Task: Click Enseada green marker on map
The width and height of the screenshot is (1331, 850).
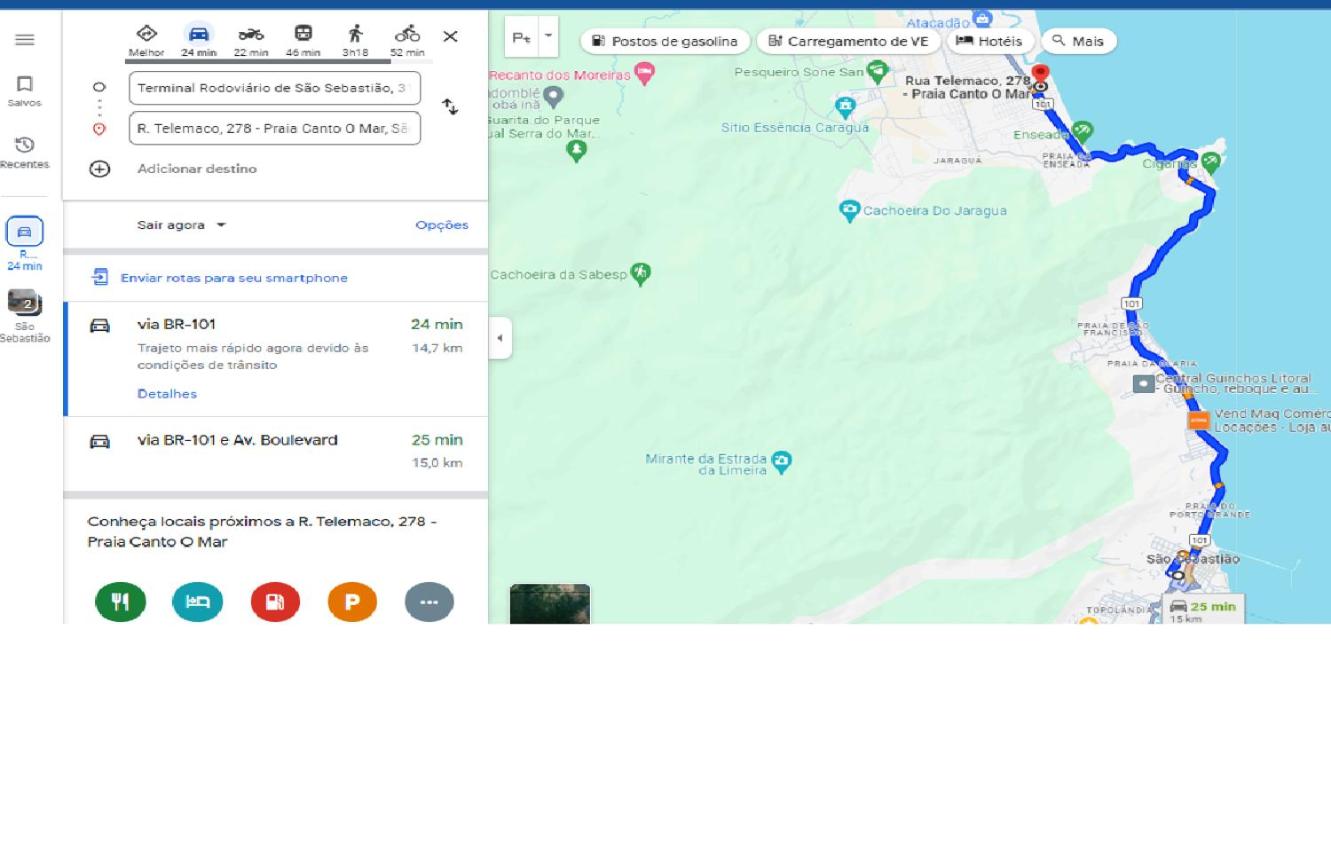Action: click(1083, 132)
